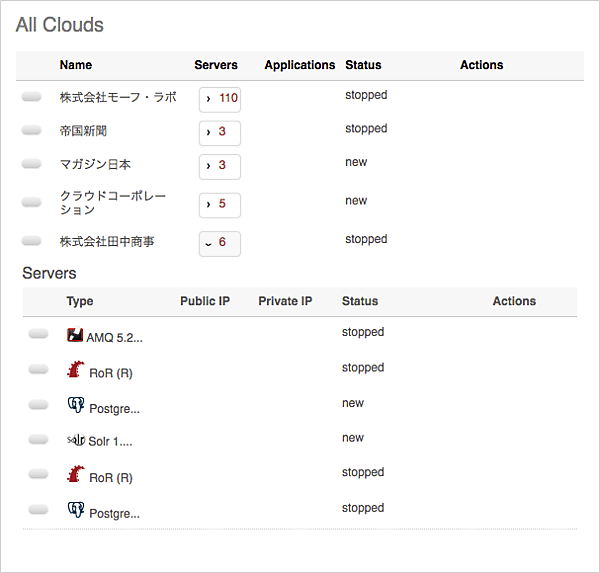The width and height of the screenshot is (600, 573).
Task: Toggle the switch for 株式会社モーフ・ラボ cloud
Action: pos(31,97)
